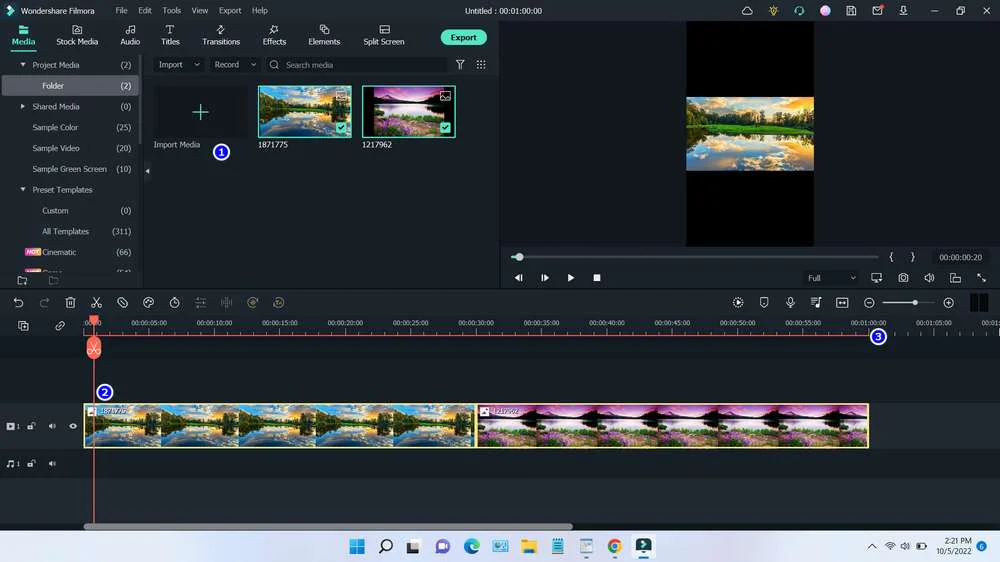This screenshot has width=1000, height=562.
Task: Lock video track 1
Action: 31,426
